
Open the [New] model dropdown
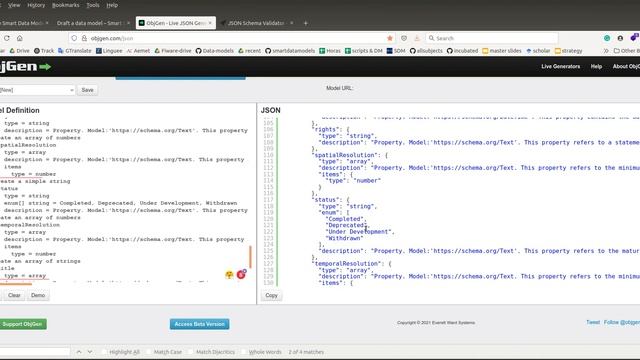[37, 90]
